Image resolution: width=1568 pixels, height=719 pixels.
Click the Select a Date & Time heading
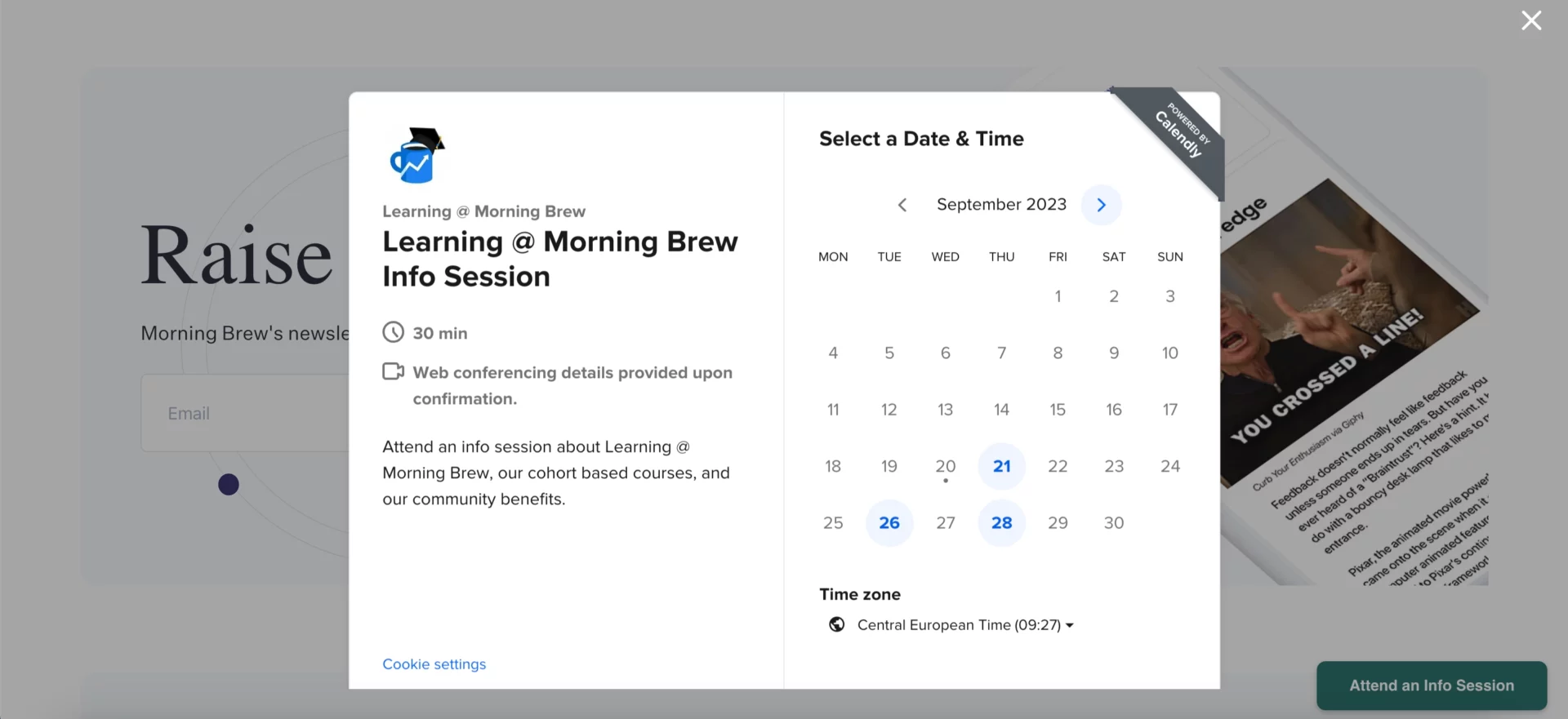tap(921, 139)
